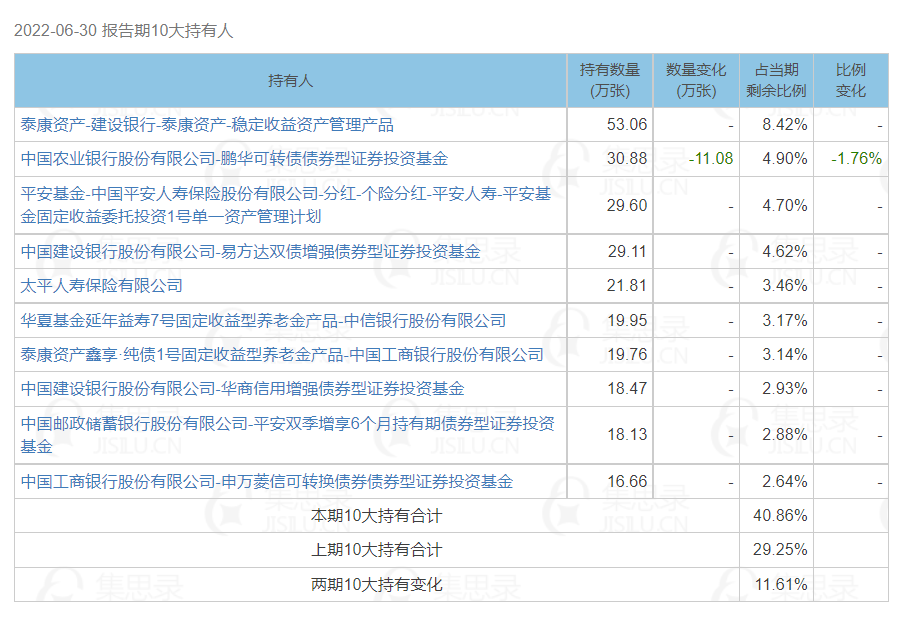Click 华夏基金延年益寿7号 养老金产品 link
This screenshot has height=623, width=916.
264,321
